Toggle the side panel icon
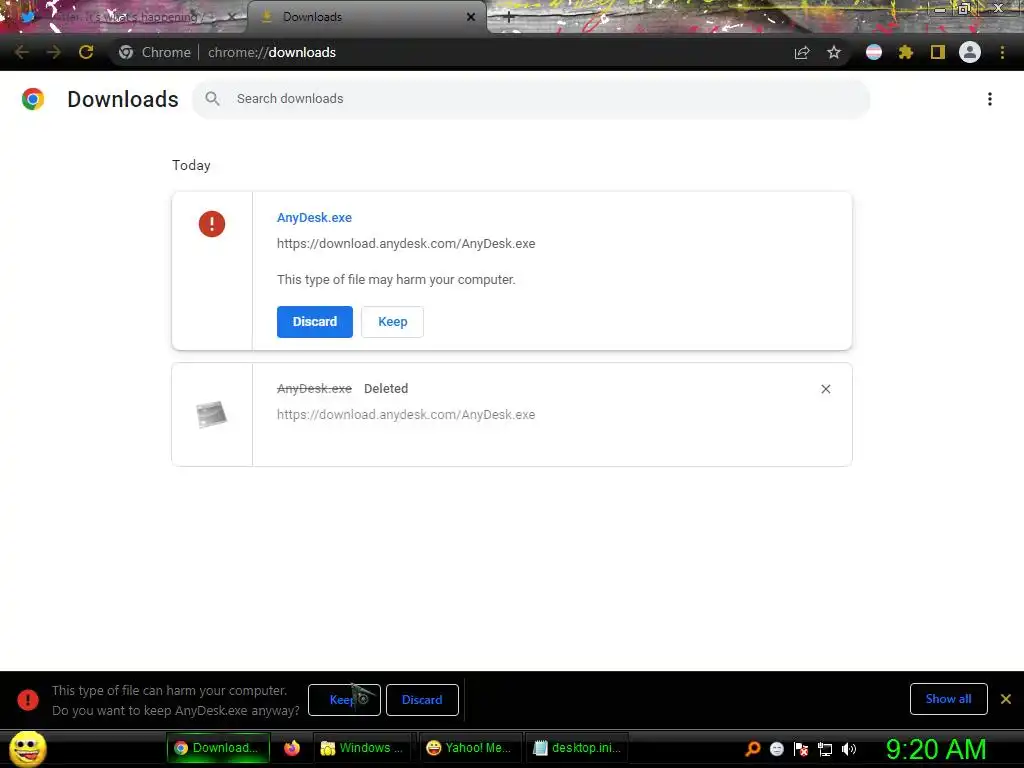 pos(938,52)
